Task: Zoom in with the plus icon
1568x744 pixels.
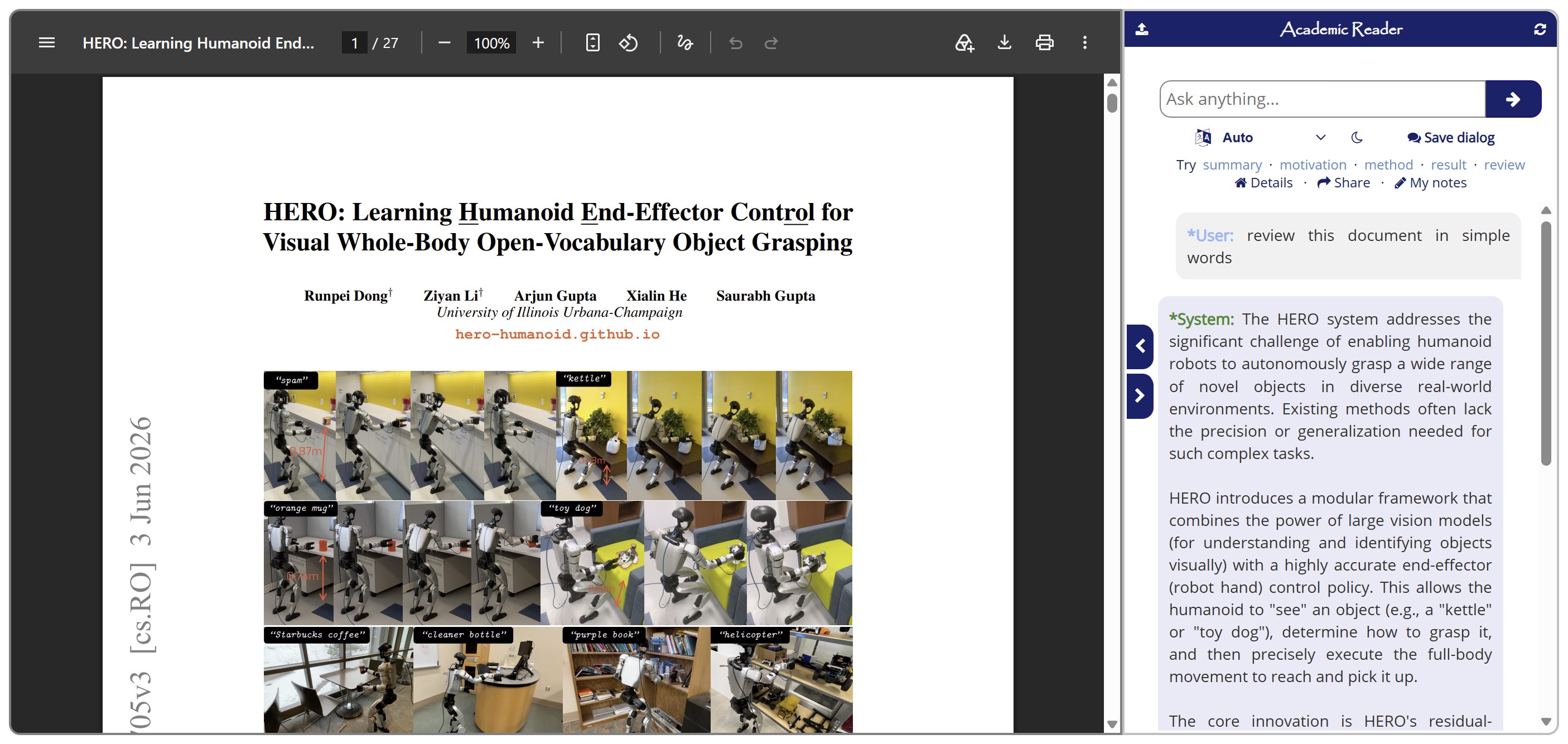Action: 538,42
